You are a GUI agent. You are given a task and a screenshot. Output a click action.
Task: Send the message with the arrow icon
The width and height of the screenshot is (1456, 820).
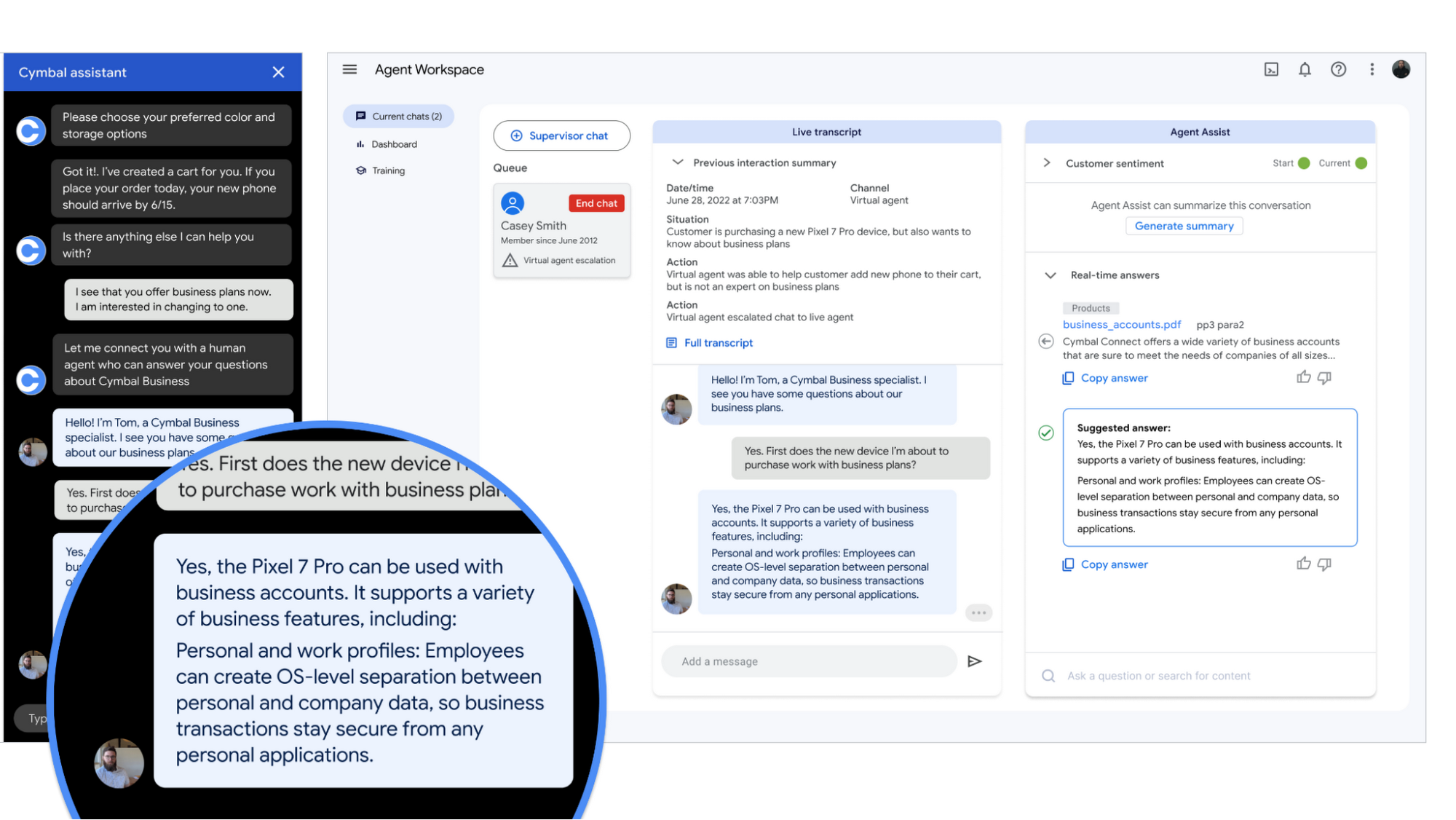click(975, 661)
